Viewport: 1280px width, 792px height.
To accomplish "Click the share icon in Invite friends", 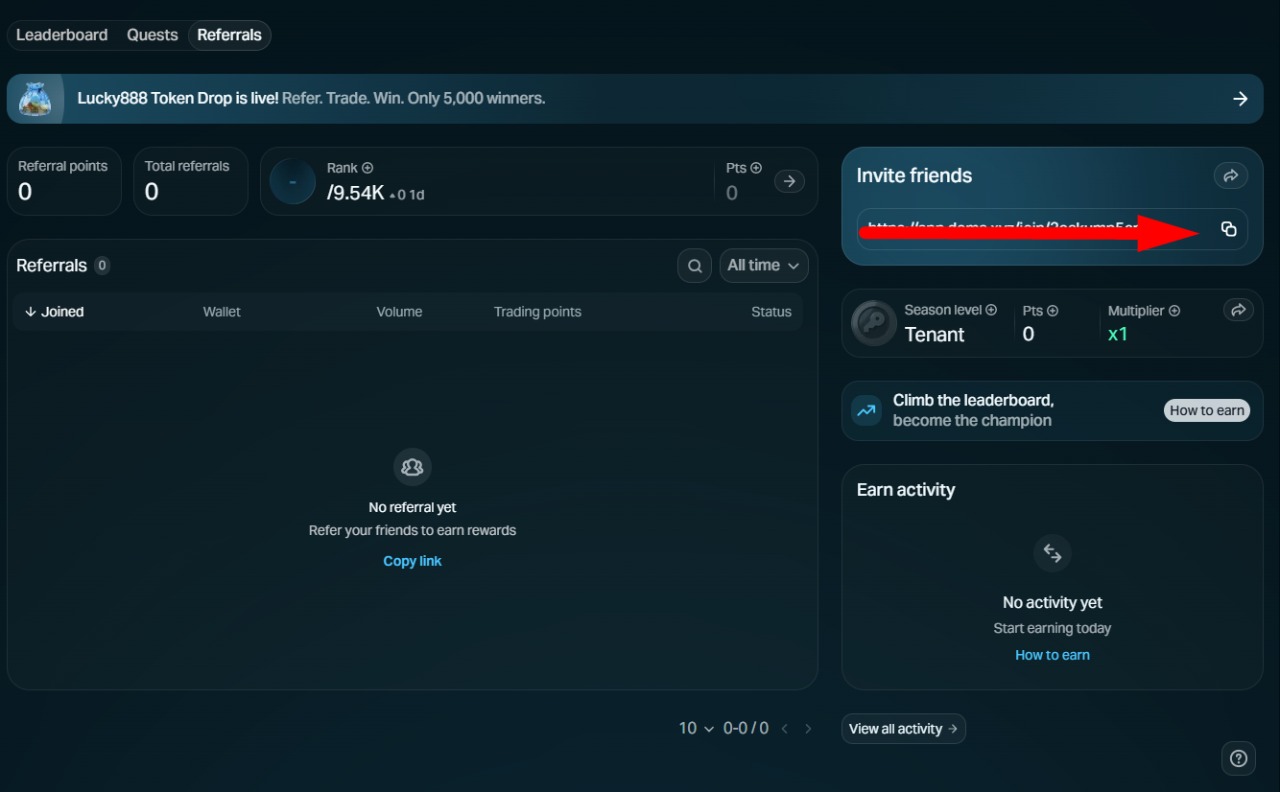I will pyautogui.click(x=1231, y=176).
